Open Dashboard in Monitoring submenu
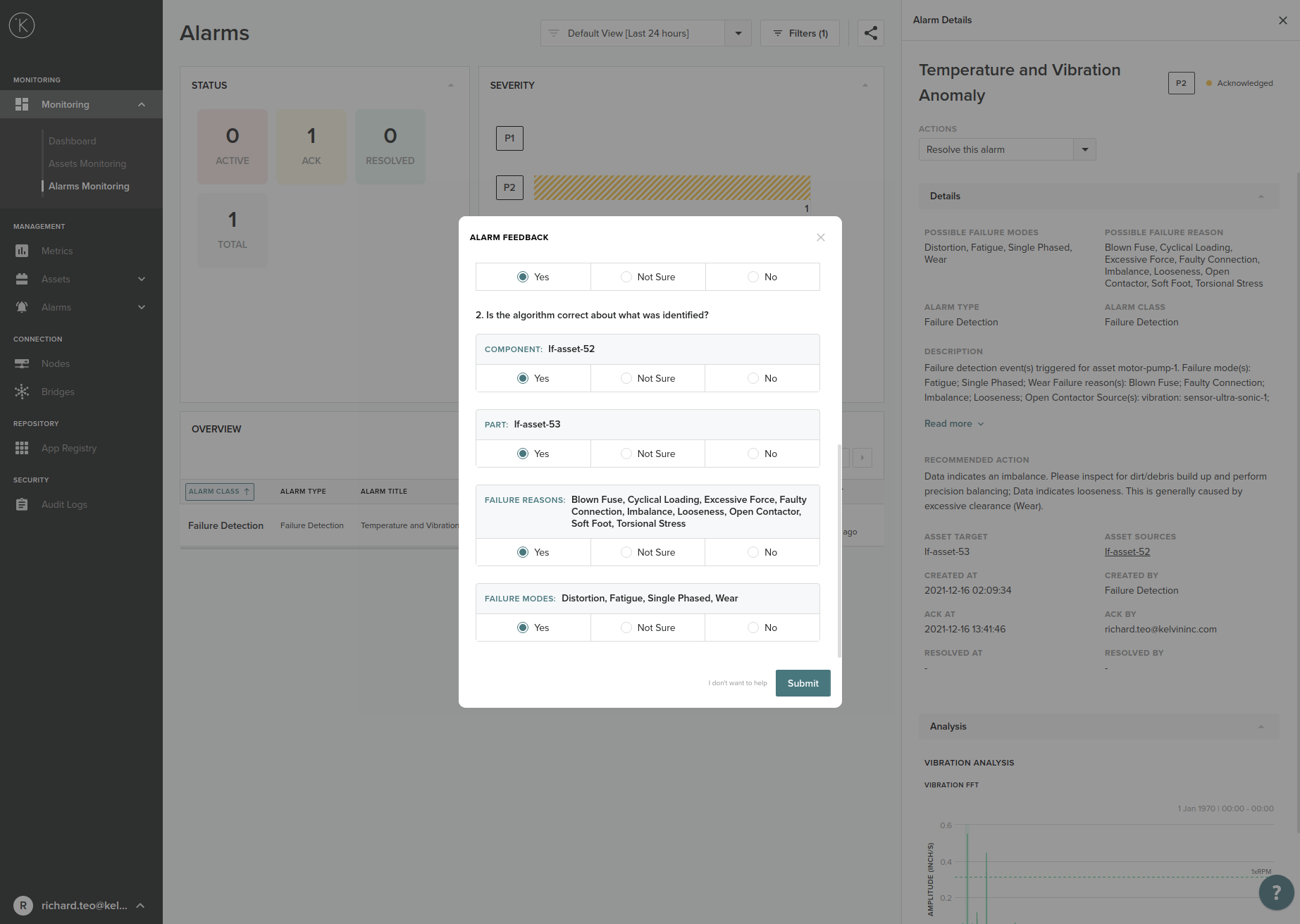The image size is (1300, 924). [x=73, y=141]
